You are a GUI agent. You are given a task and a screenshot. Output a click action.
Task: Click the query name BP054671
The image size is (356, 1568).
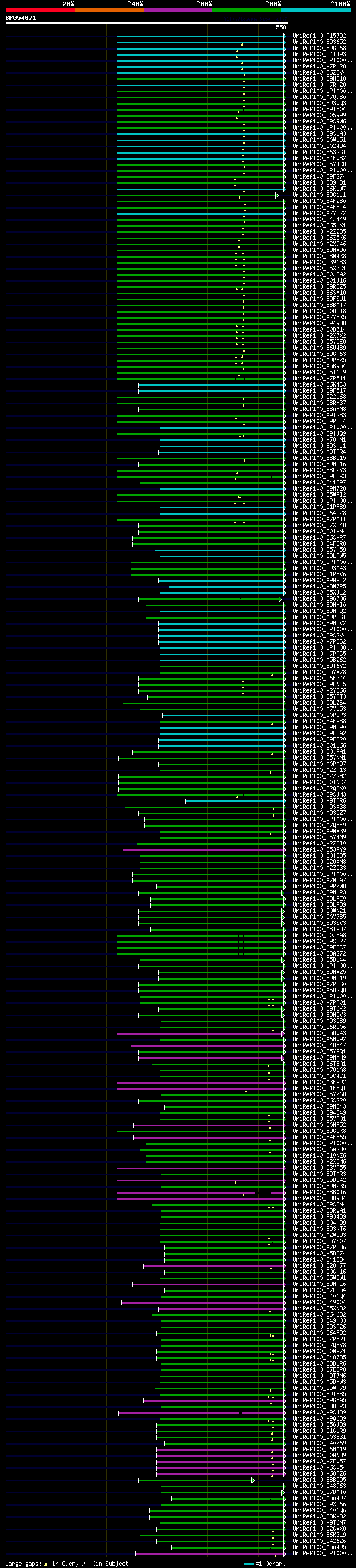(x=21, y=18)
